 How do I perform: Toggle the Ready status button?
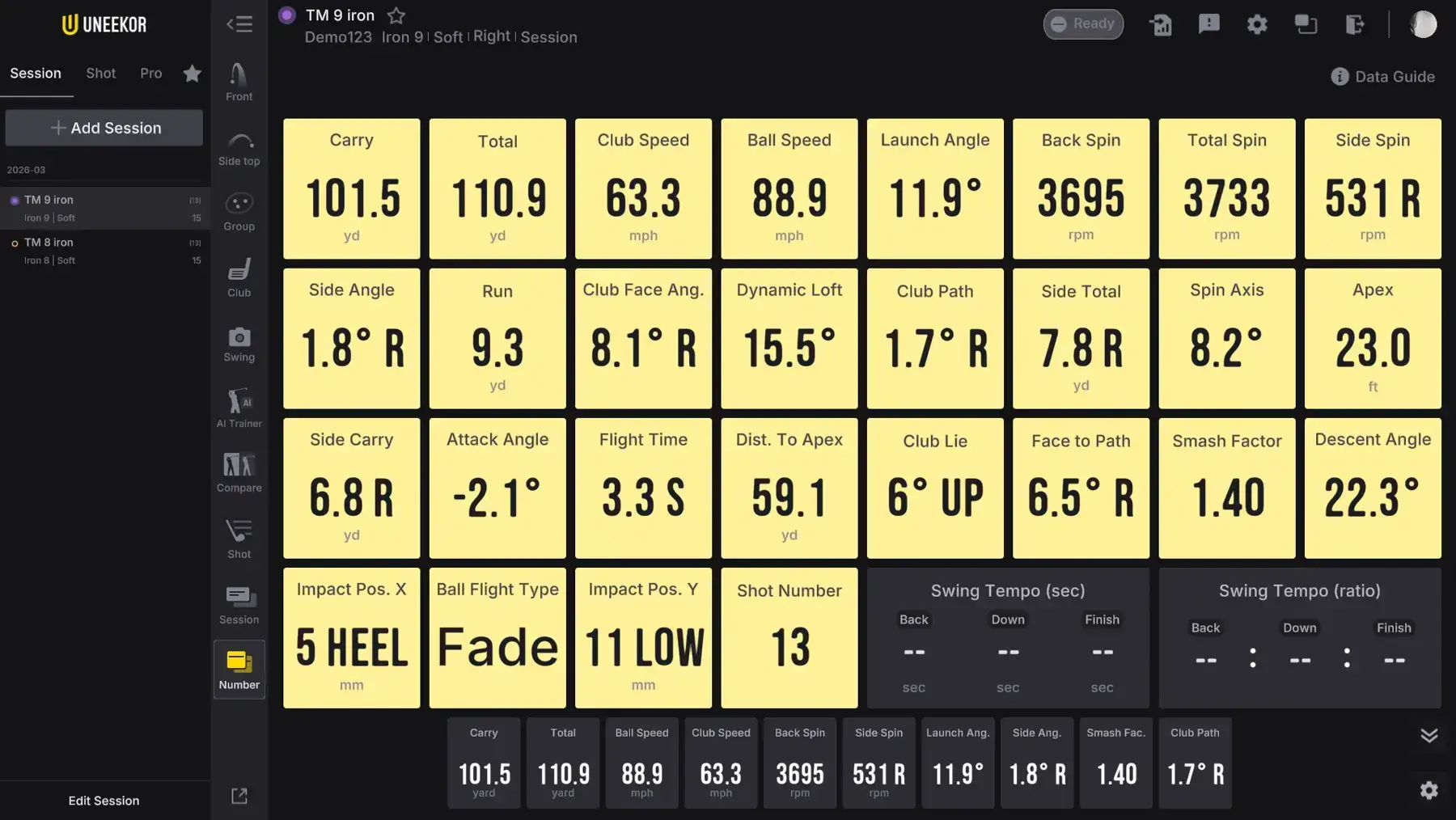pyautogui.click(x=1083, y=24)
